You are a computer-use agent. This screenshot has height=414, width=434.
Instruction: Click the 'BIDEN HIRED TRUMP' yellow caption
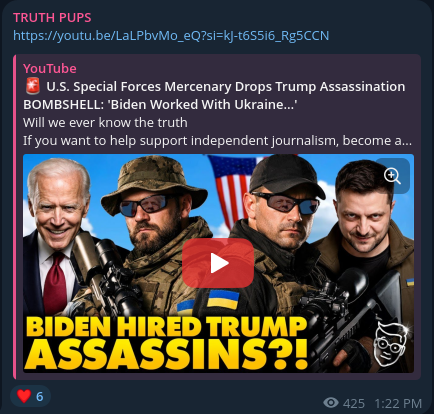click(x=166, y=327)
